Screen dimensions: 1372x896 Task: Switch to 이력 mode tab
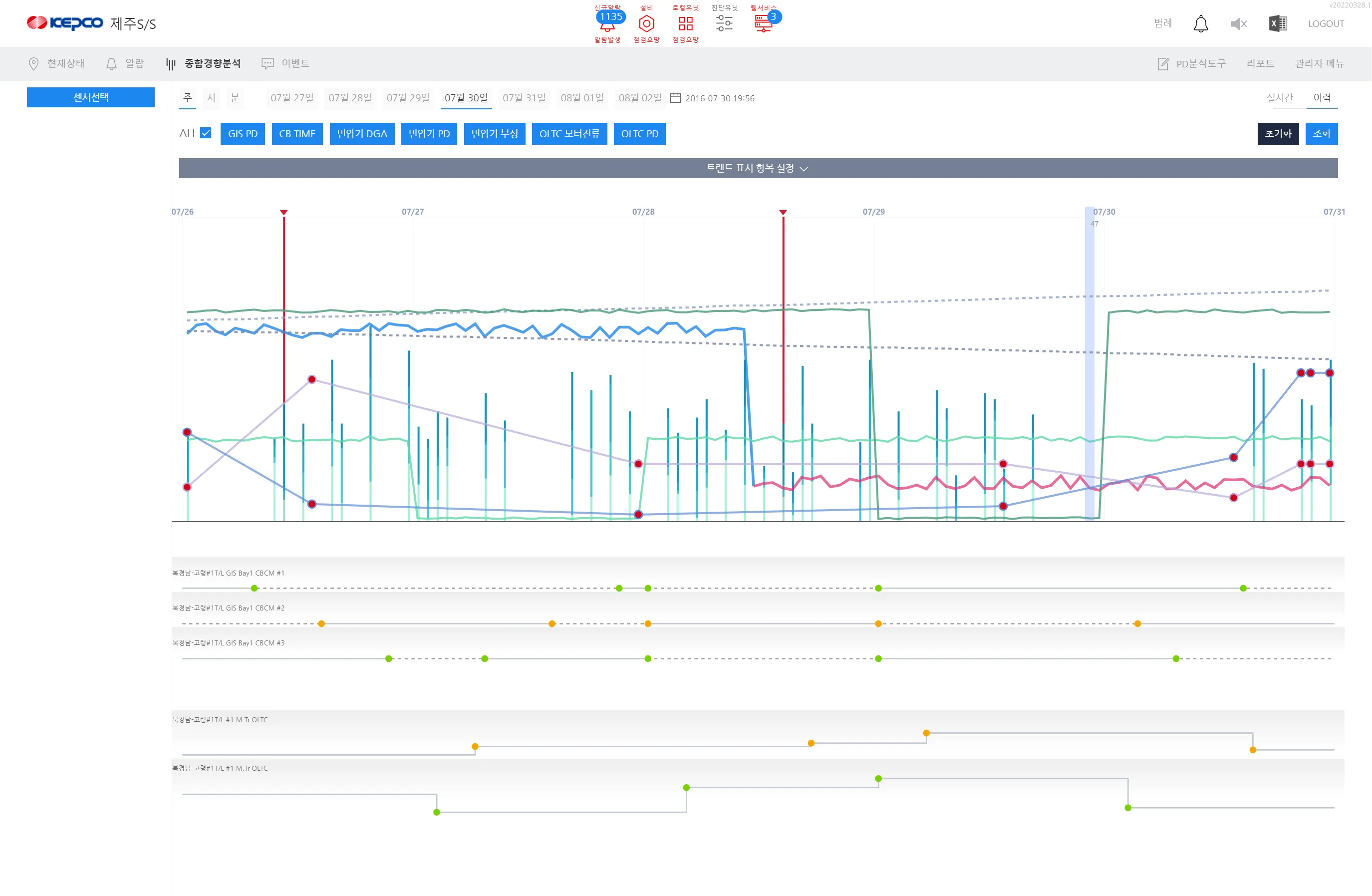(x=1323, y=98)
